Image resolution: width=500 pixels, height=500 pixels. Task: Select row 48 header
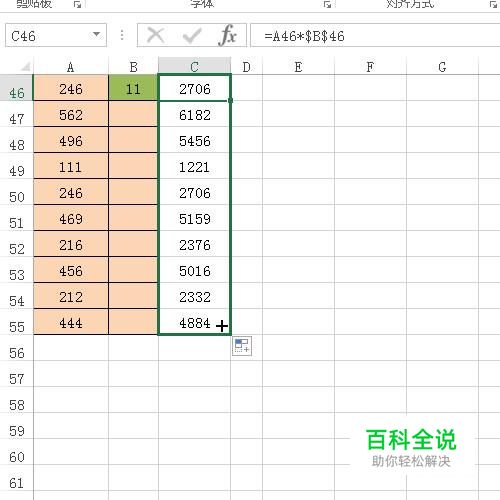coord(17,140)
